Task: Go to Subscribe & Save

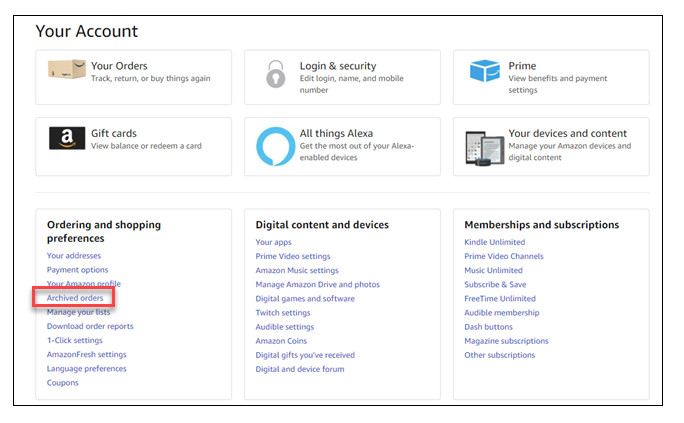Action: pyautogui.click(x=495, y=284)
